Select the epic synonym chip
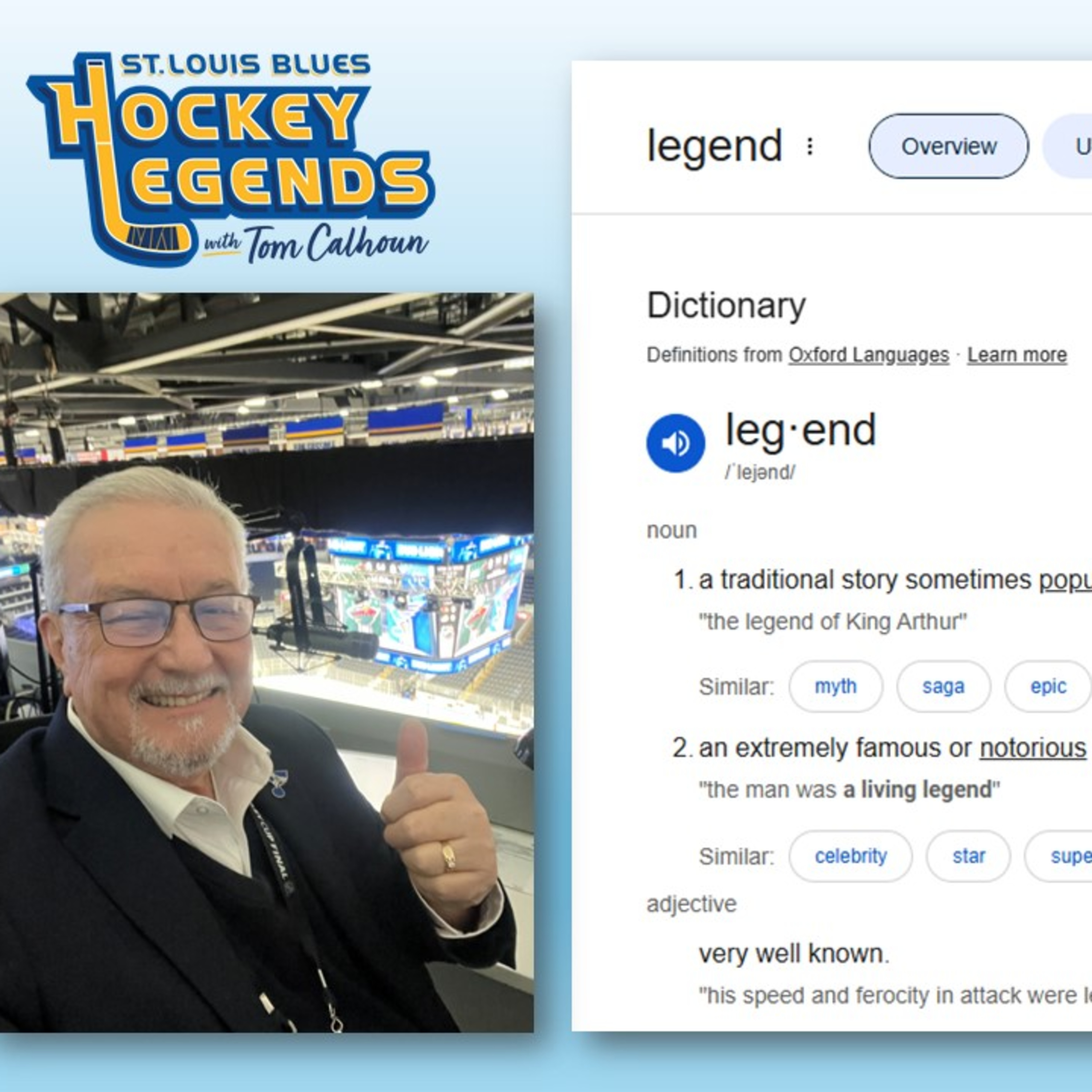Image resolution: width=1092 pixels, height=1092 pixels. pyautogui.click(x=1047, y=686)
